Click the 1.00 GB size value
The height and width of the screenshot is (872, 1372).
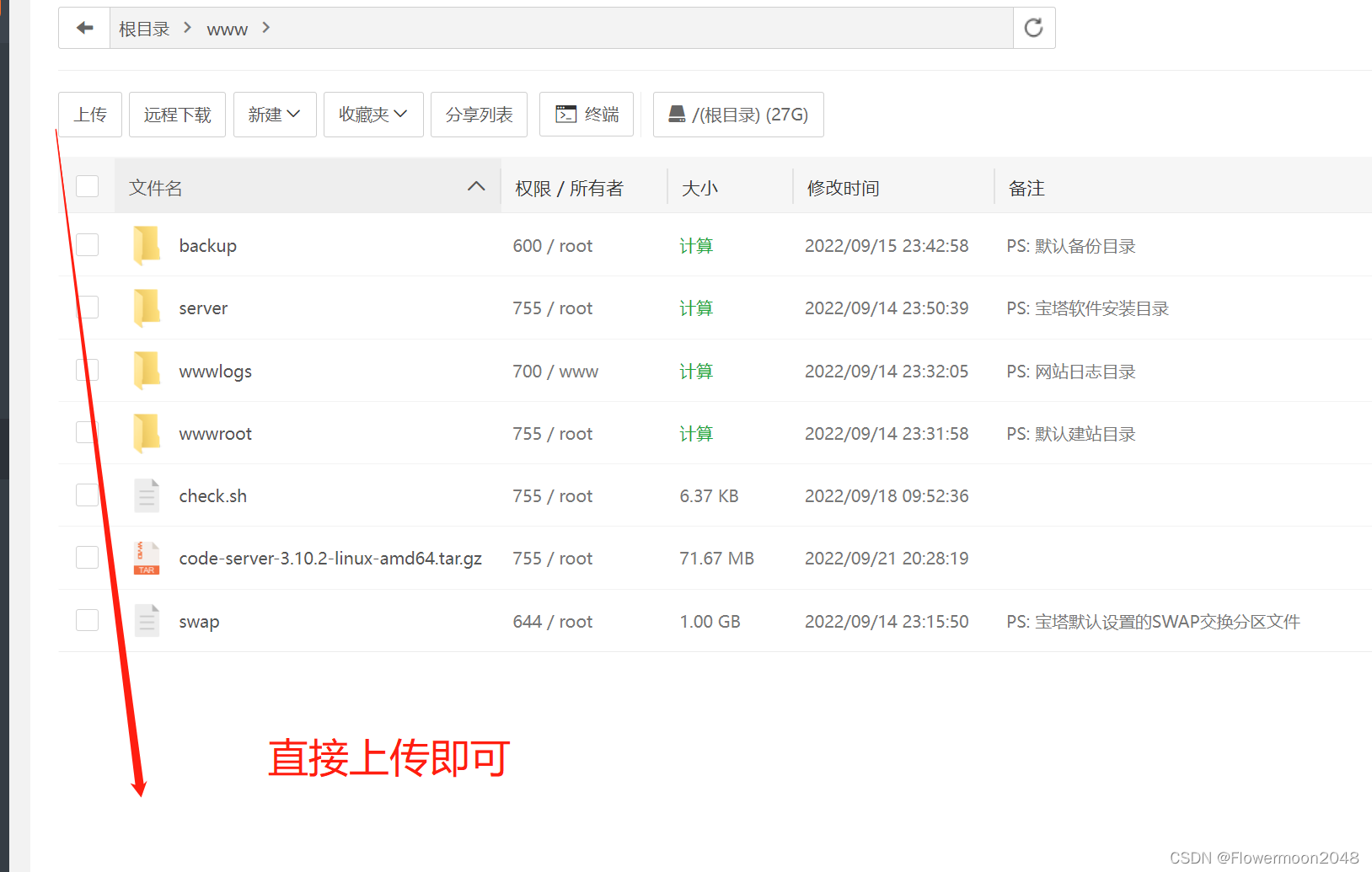[x=710, y=622]
